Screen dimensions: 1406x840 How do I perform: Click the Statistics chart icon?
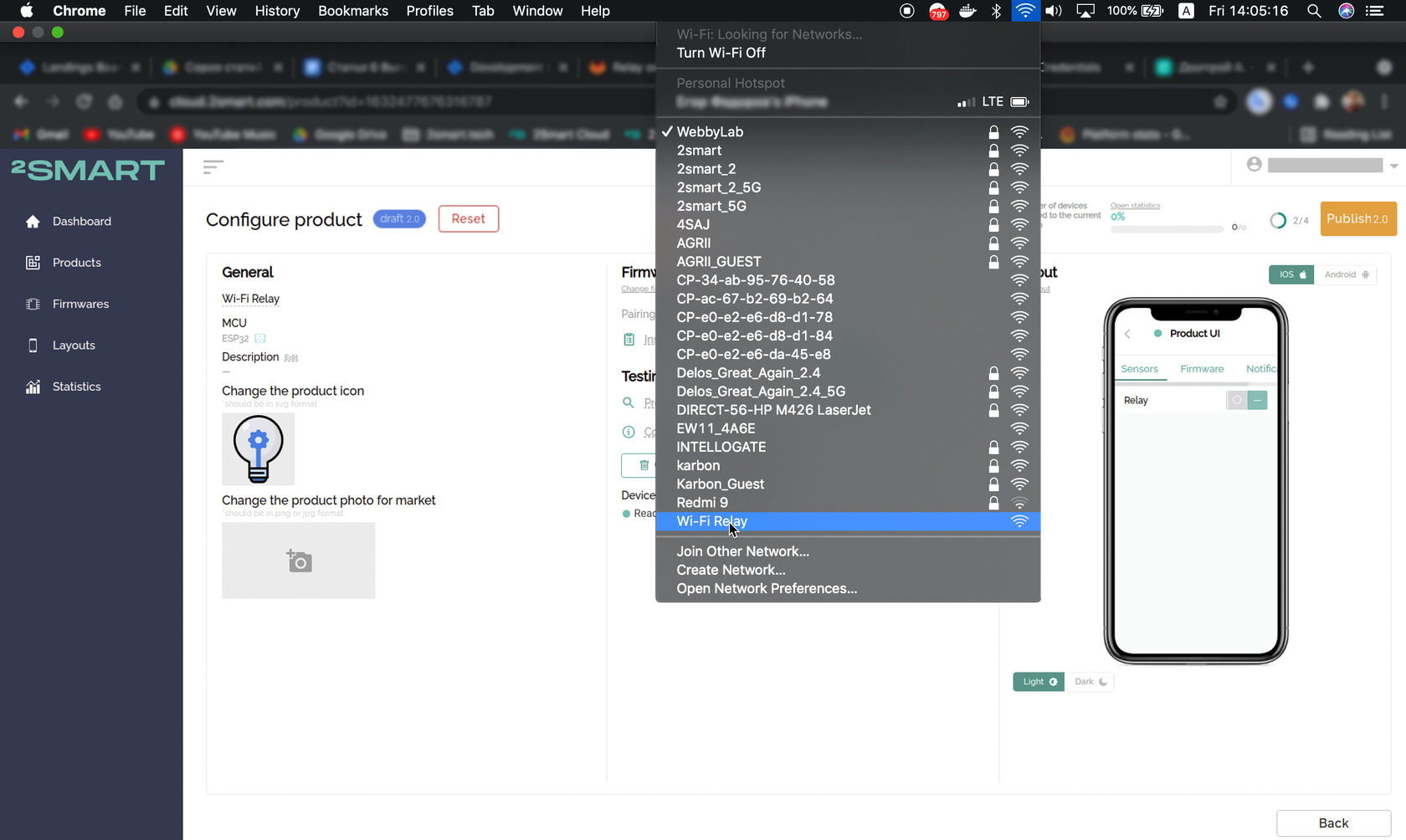pyautogui.click(x=33, y=387)
